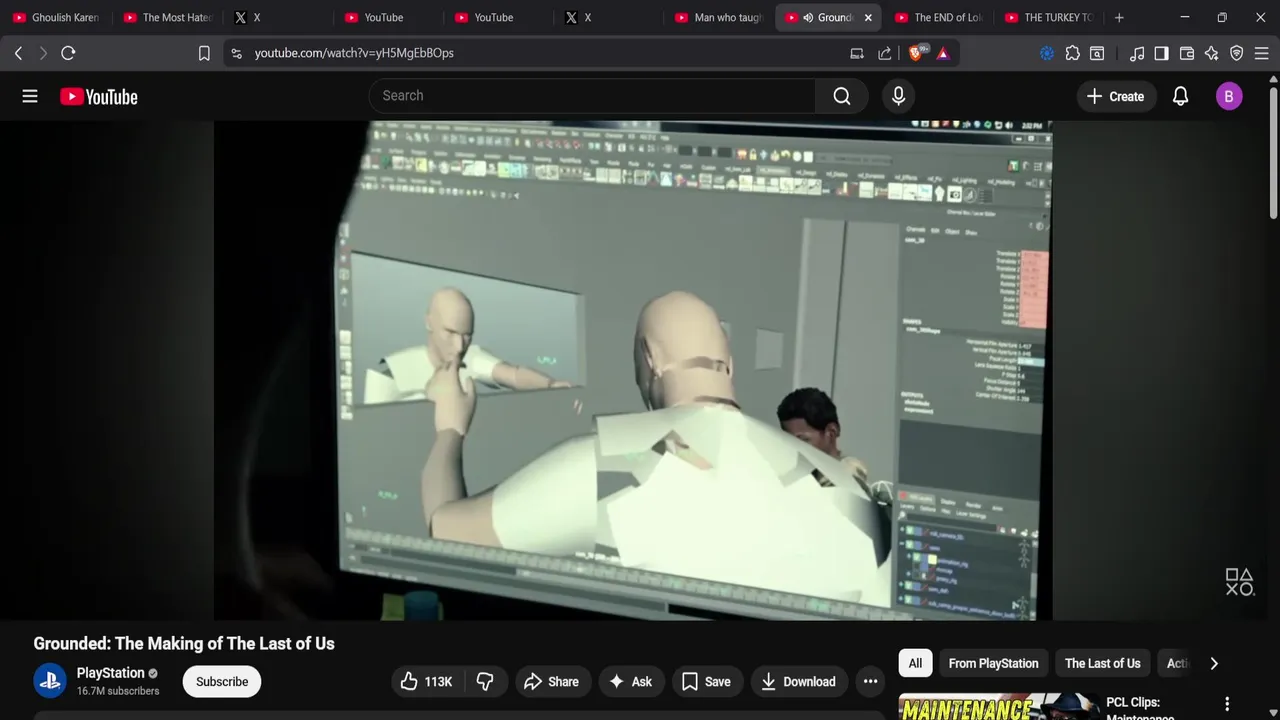The width and height of the screenshot is (1280, 720).
Task: Subscribe to the PlayStation channel
Action: point(222,681)
